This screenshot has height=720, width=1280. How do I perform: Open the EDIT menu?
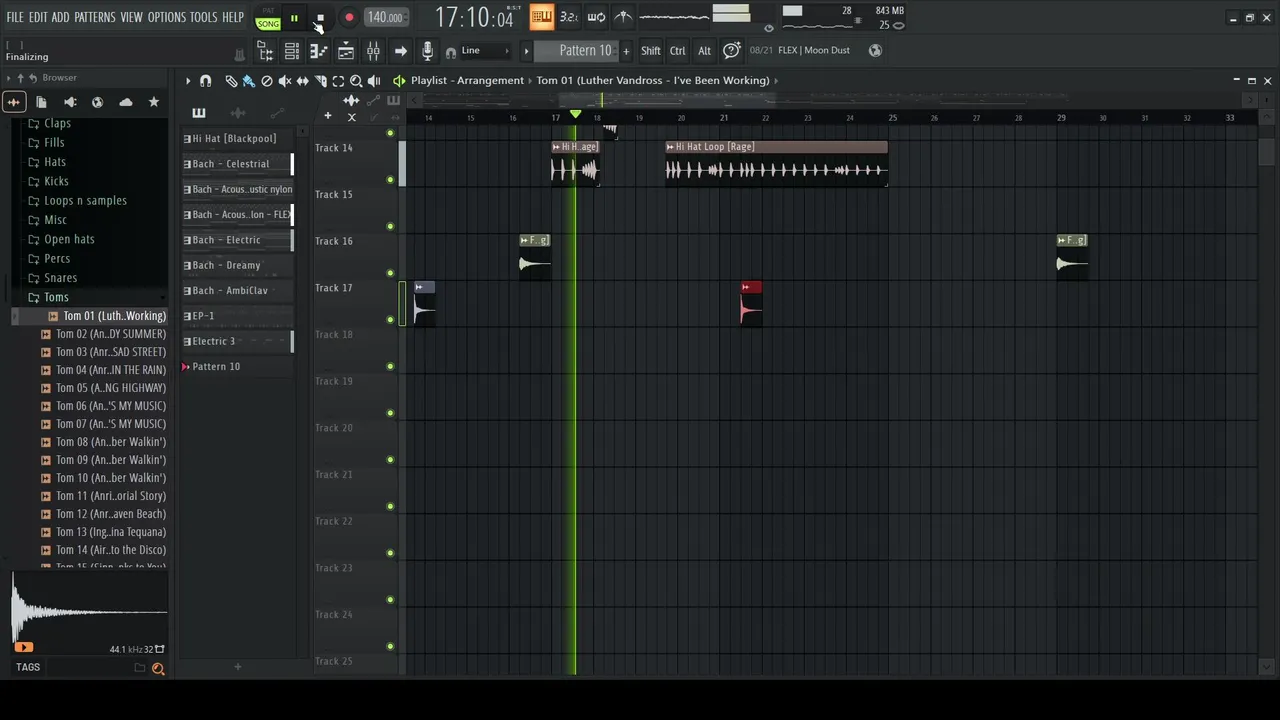38,18
